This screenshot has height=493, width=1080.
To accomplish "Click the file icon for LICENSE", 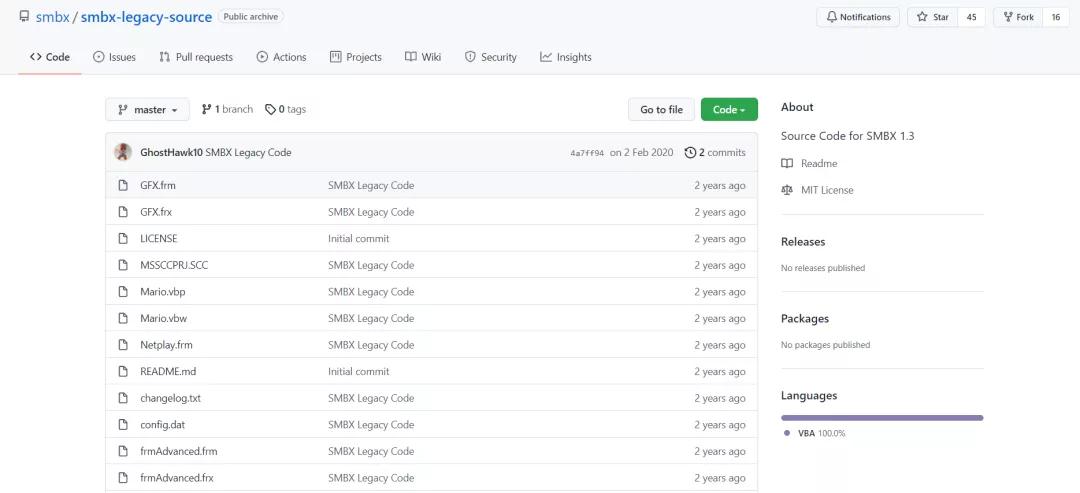I will (x=123, y=238).
